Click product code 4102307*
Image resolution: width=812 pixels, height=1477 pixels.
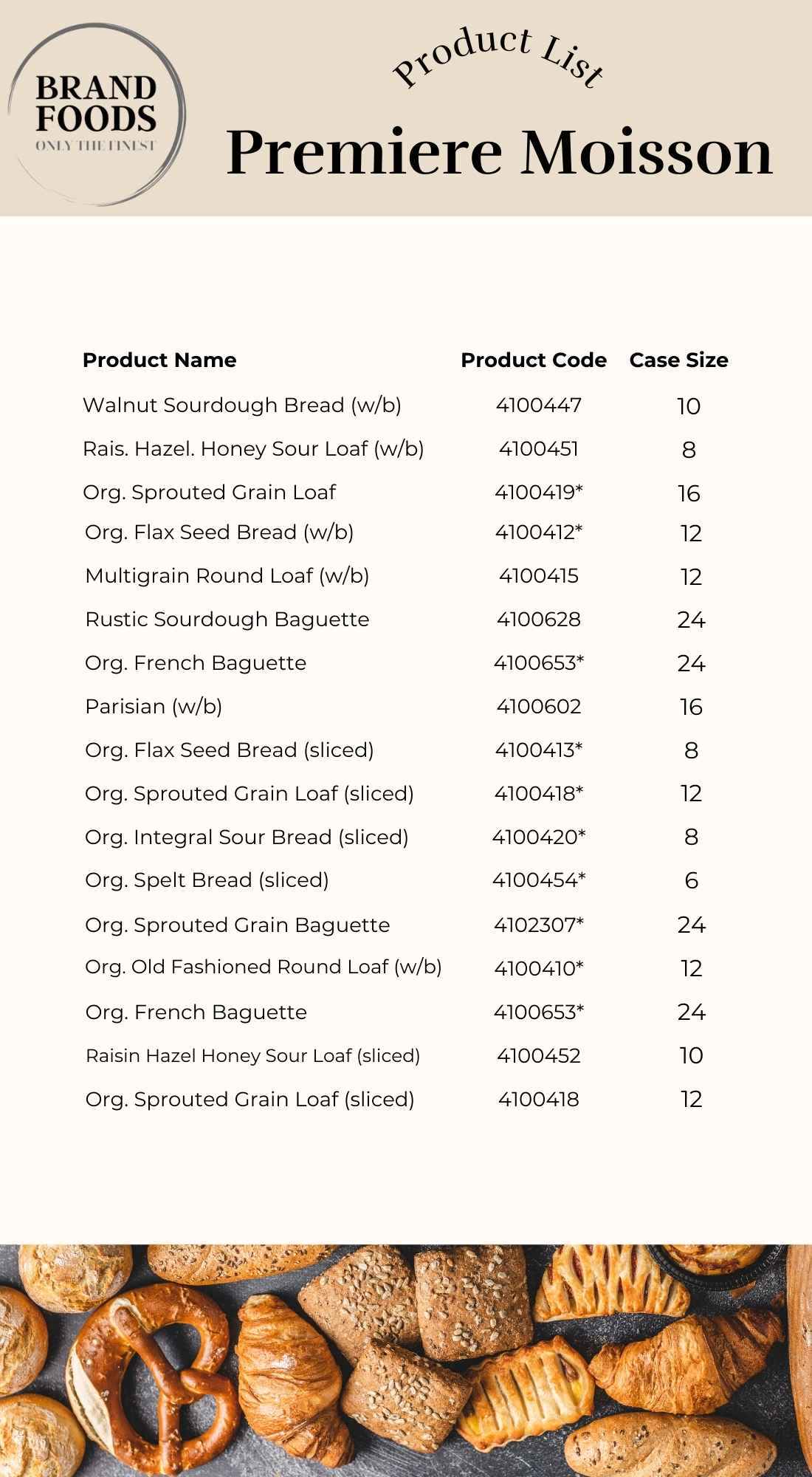[x=539, y=925]
